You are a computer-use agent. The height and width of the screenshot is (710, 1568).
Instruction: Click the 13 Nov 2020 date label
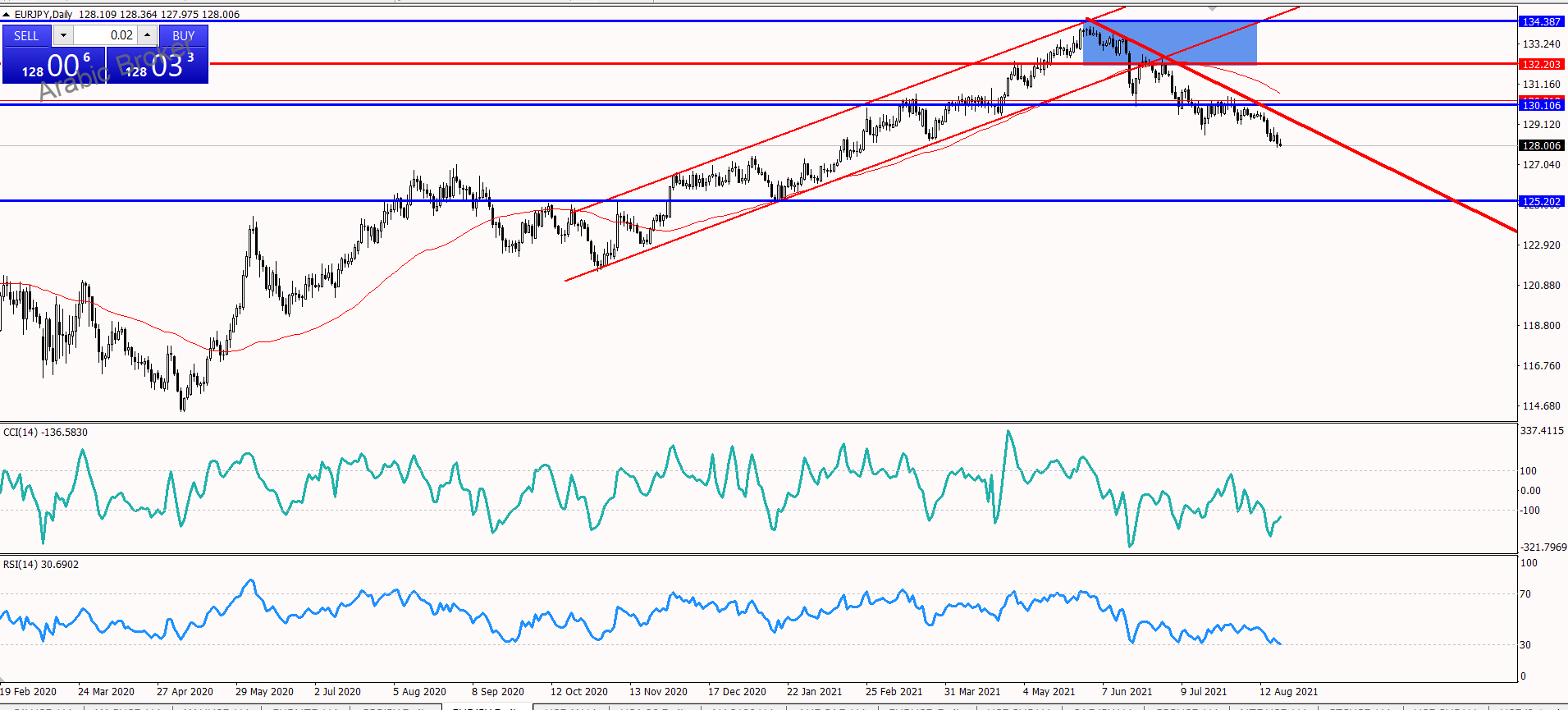(x=658, y=691)
